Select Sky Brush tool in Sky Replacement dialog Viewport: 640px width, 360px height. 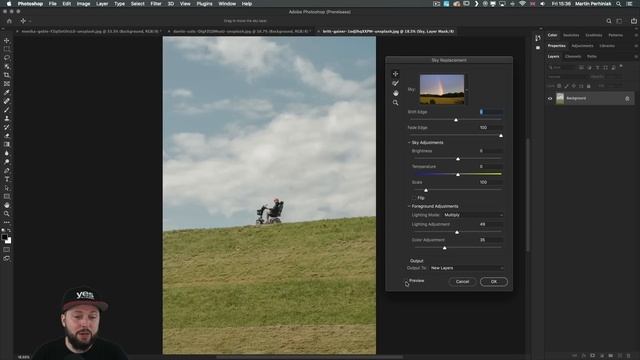coord(395,83)
